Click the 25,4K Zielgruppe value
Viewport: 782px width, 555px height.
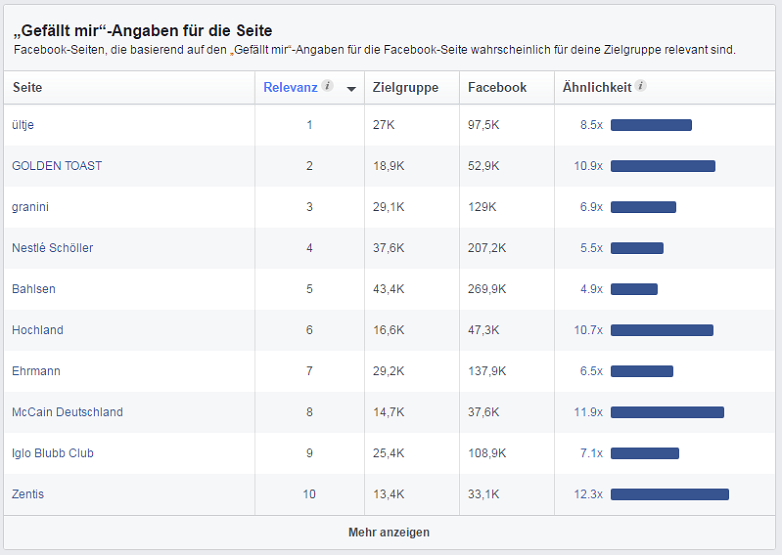click(389, 453)
